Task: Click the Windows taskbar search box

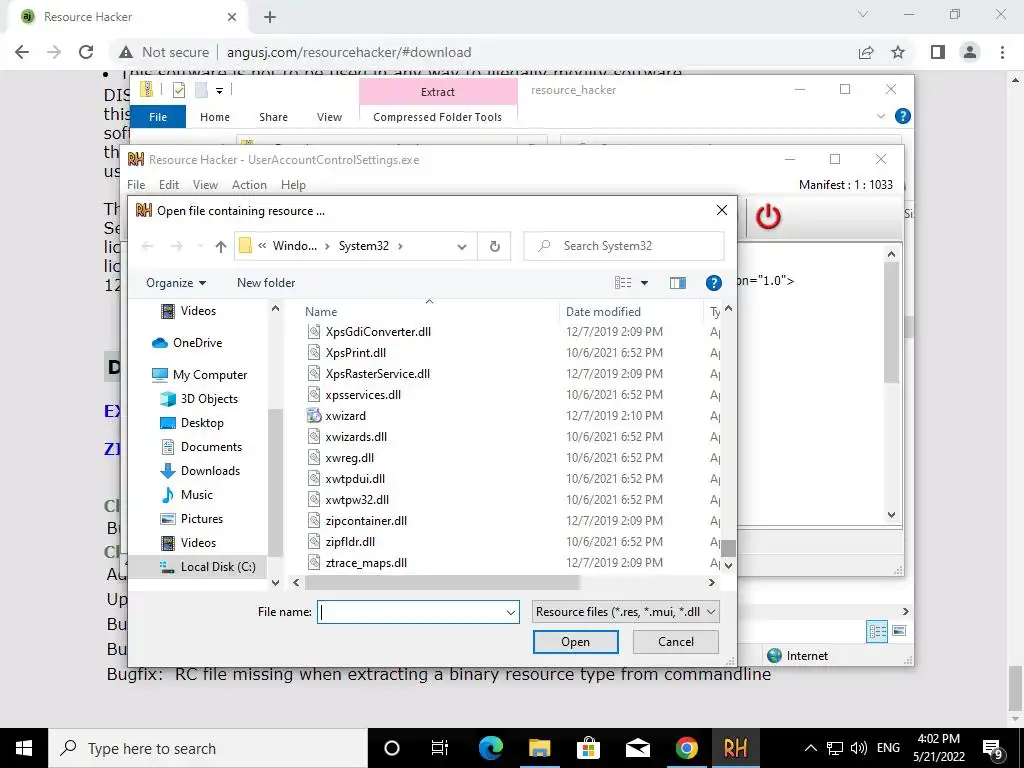Action: 208,748
